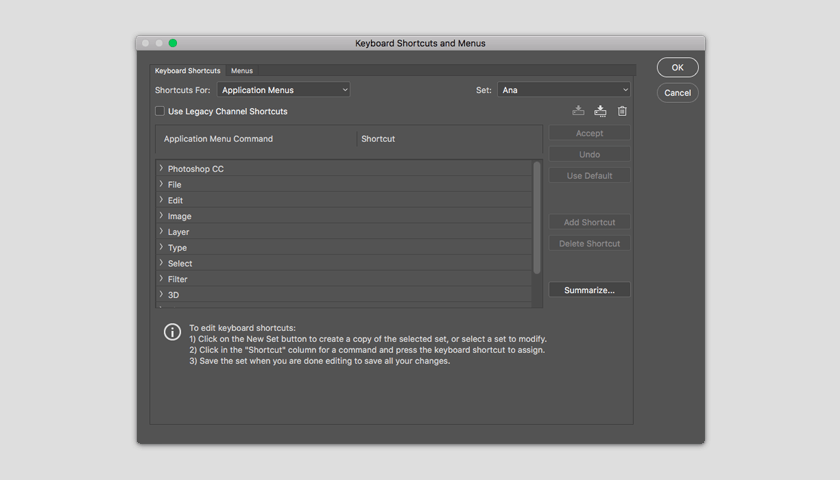Click the command list vertical scrollbar

click(x=537, y=218)
